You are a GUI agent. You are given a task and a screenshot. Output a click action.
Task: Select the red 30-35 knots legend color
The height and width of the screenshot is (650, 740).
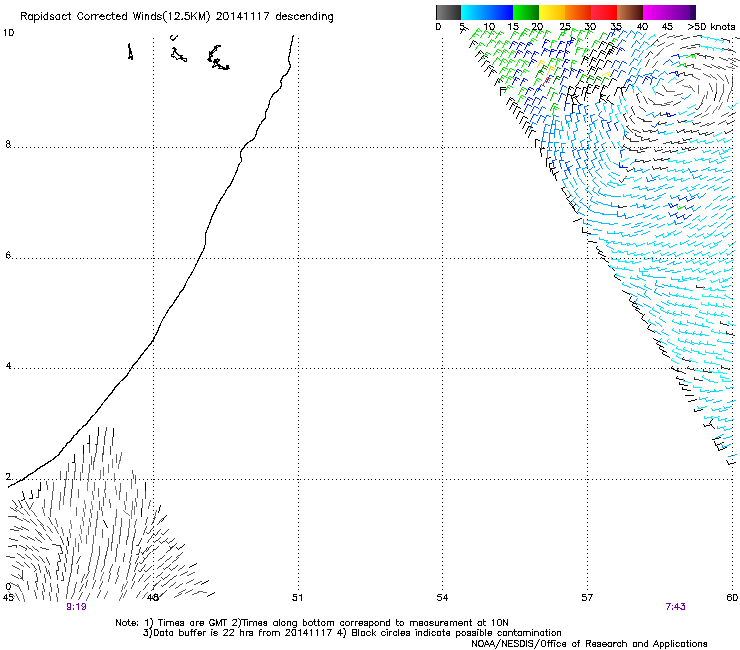coord(604,12)
